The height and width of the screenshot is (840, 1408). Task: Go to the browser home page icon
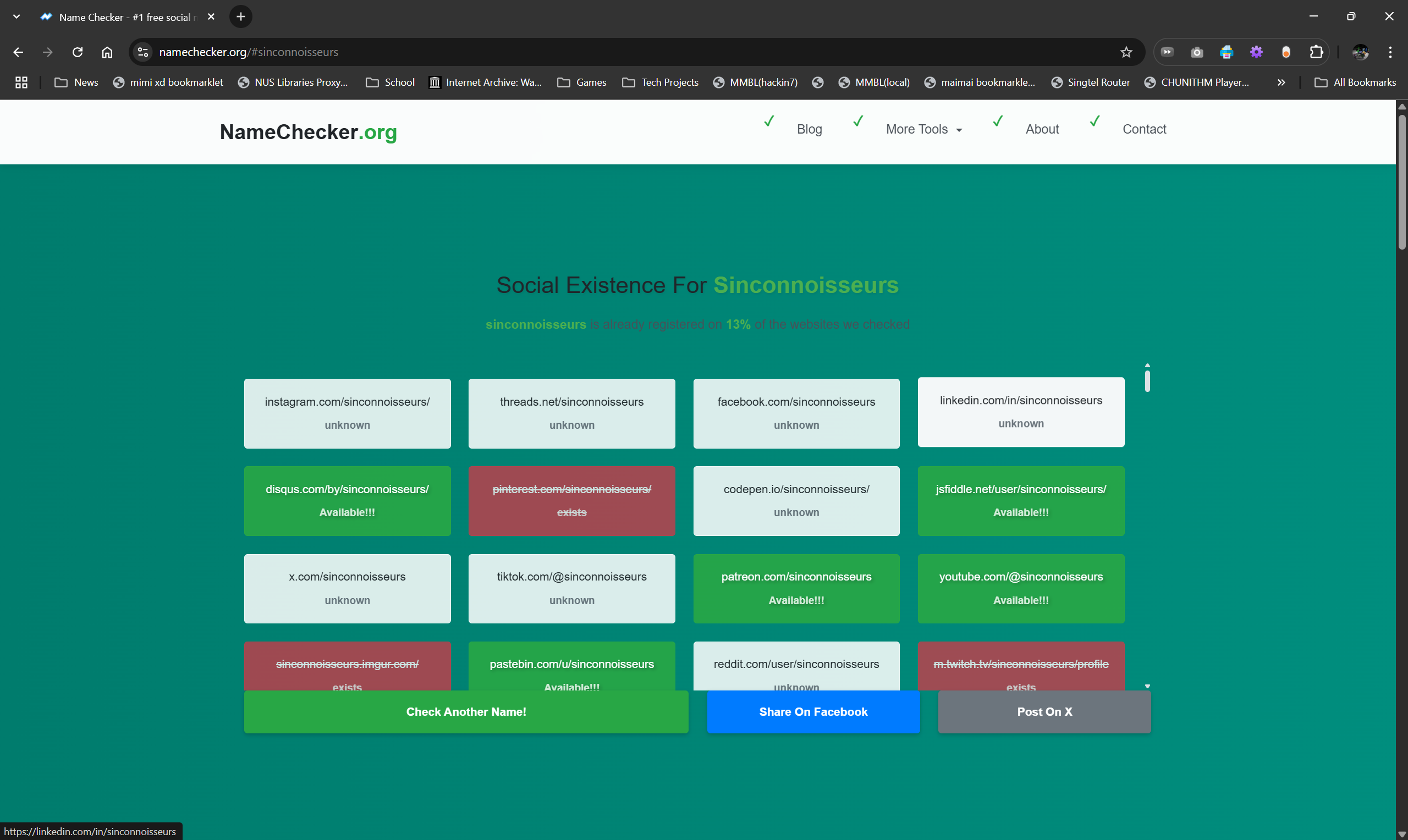point(107,52)
